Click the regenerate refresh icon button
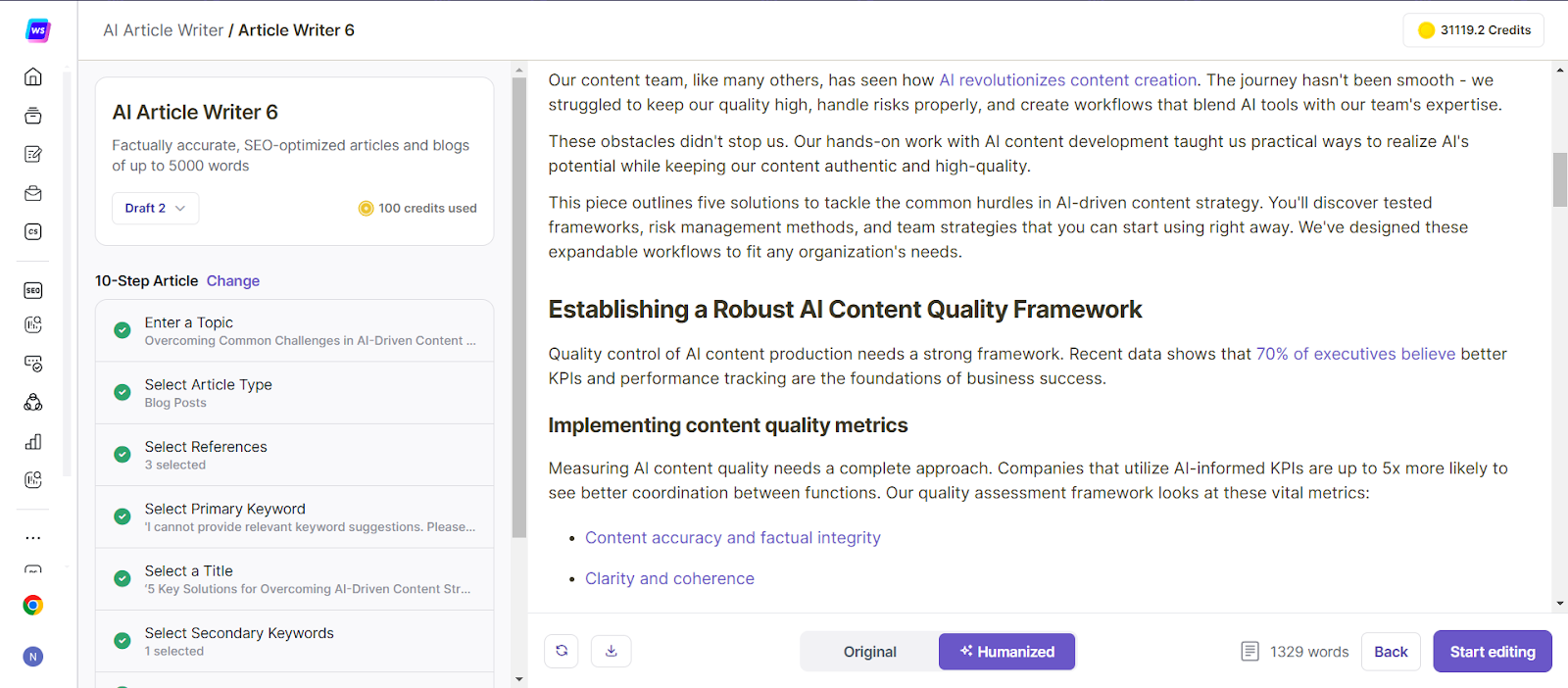 (562, 651)
